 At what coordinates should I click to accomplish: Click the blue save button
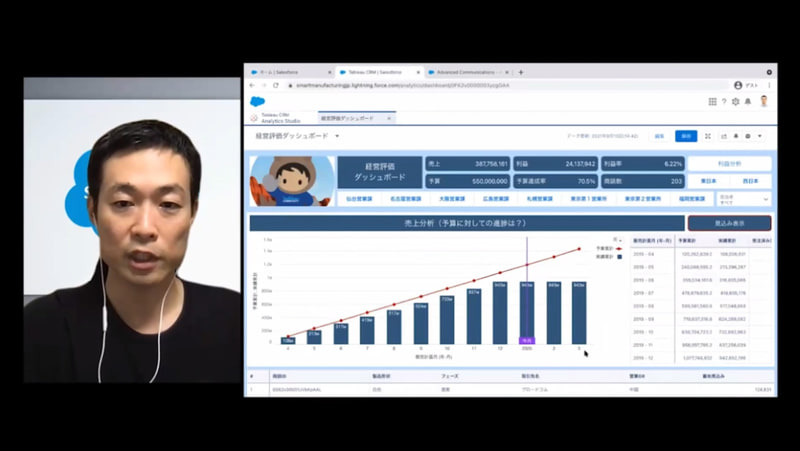pos(686,136)
